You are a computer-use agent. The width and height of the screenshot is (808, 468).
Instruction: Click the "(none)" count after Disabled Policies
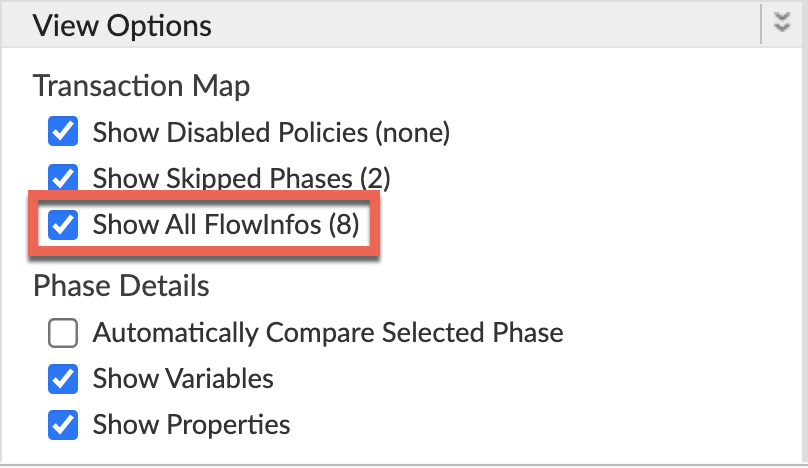pyautogui.click(x=412, y=132)
